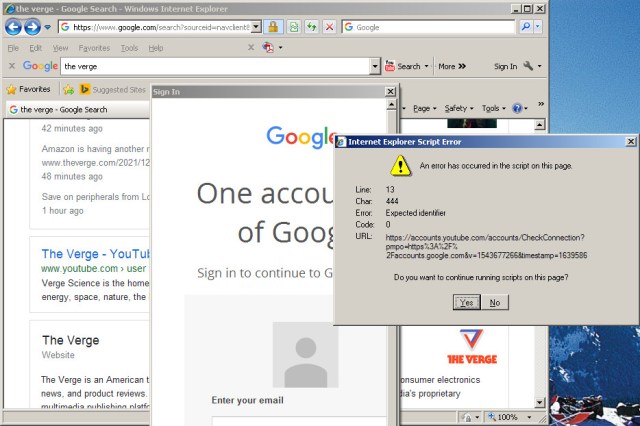Click the yellow warning triangle icon
640x426 pixels.
400,165
